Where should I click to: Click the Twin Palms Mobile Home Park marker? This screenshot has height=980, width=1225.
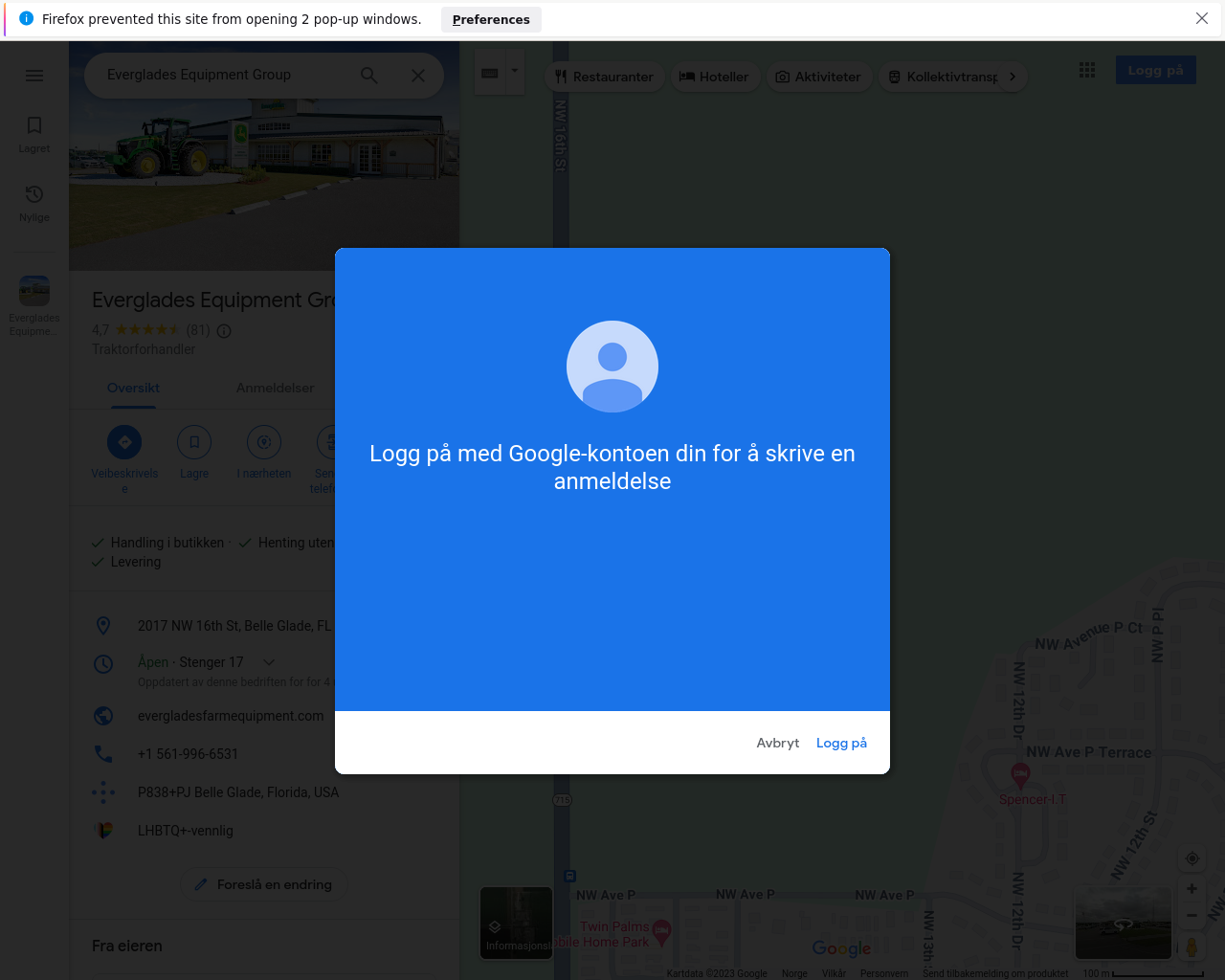pos(661,932)
